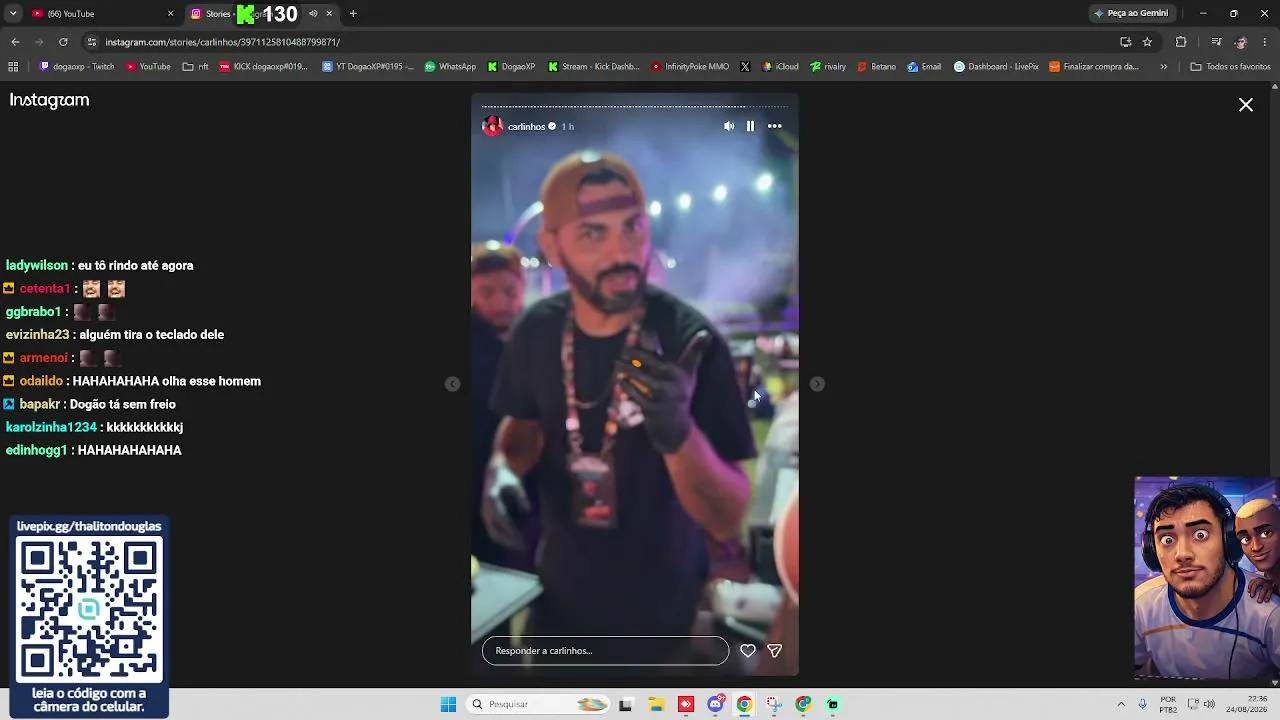The height and width of the screenshot is (720, 1280).
Task: Open the media controls button
Action: (x=1216, y=42)
